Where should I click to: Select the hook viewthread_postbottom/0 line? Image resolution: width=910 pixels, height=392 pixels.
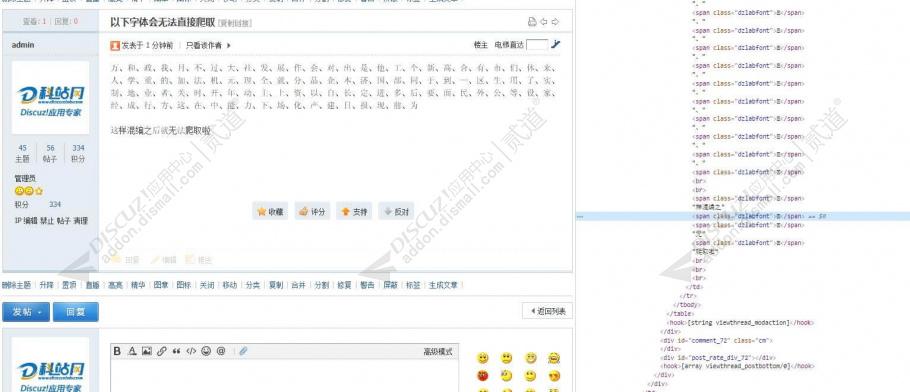(x=738, y=366)
